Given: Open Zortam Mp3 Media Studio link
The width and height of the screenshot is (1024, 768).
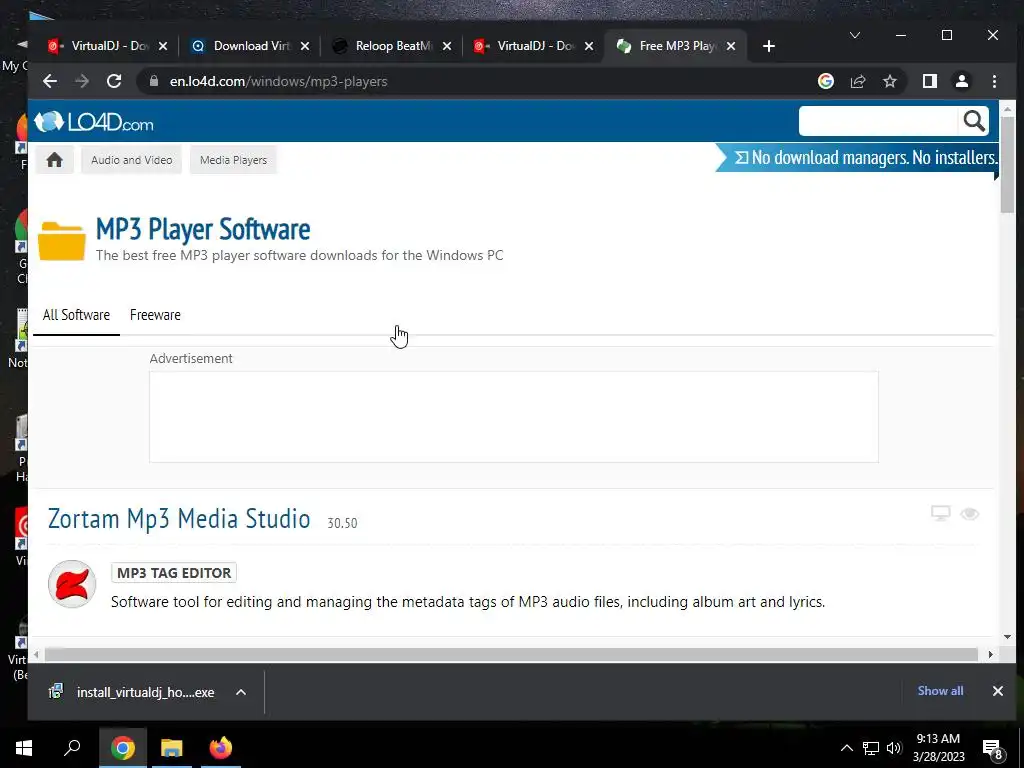Looking at the screenshot, I should (x=179, y=519).
